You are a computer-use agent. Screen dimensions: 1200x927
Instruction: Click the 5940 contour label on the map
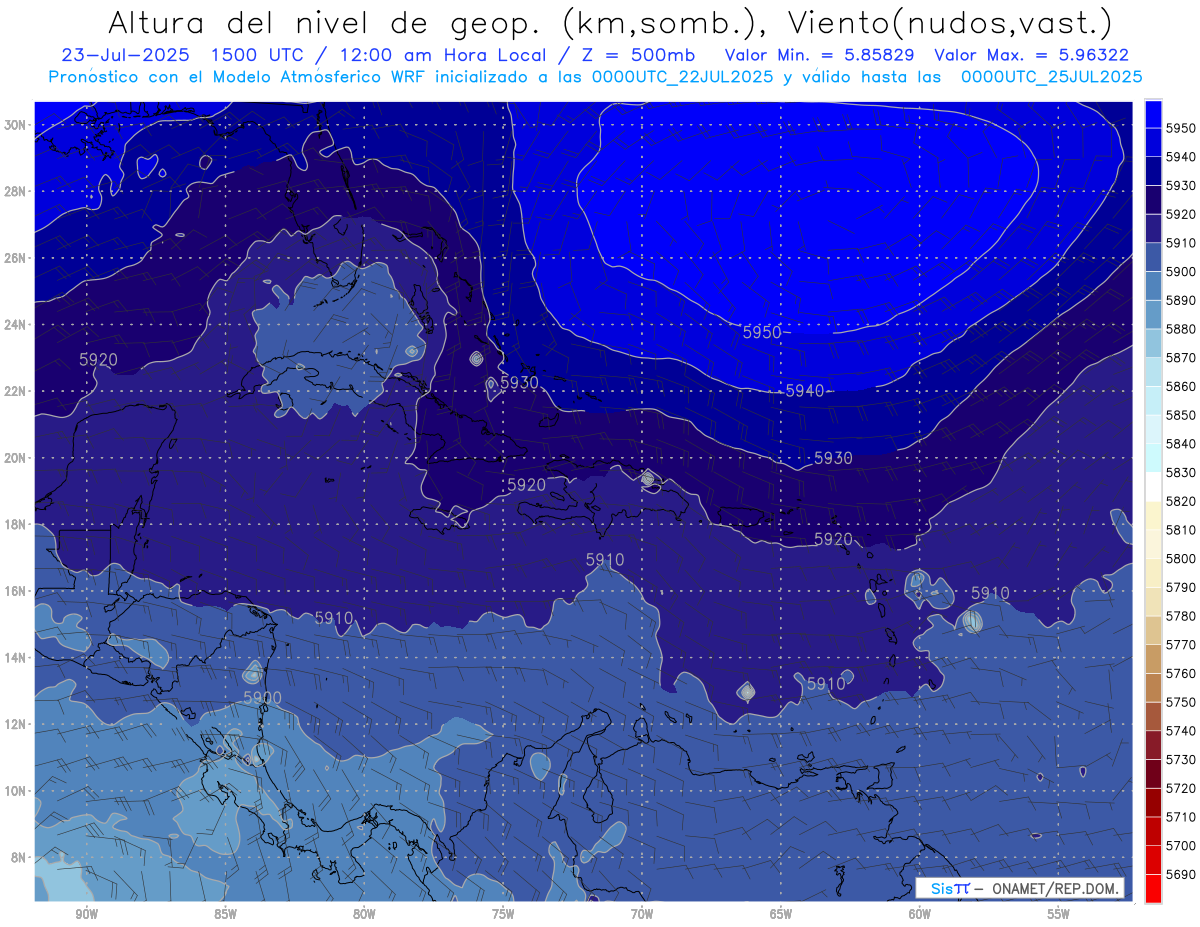[x=805, y=391]
